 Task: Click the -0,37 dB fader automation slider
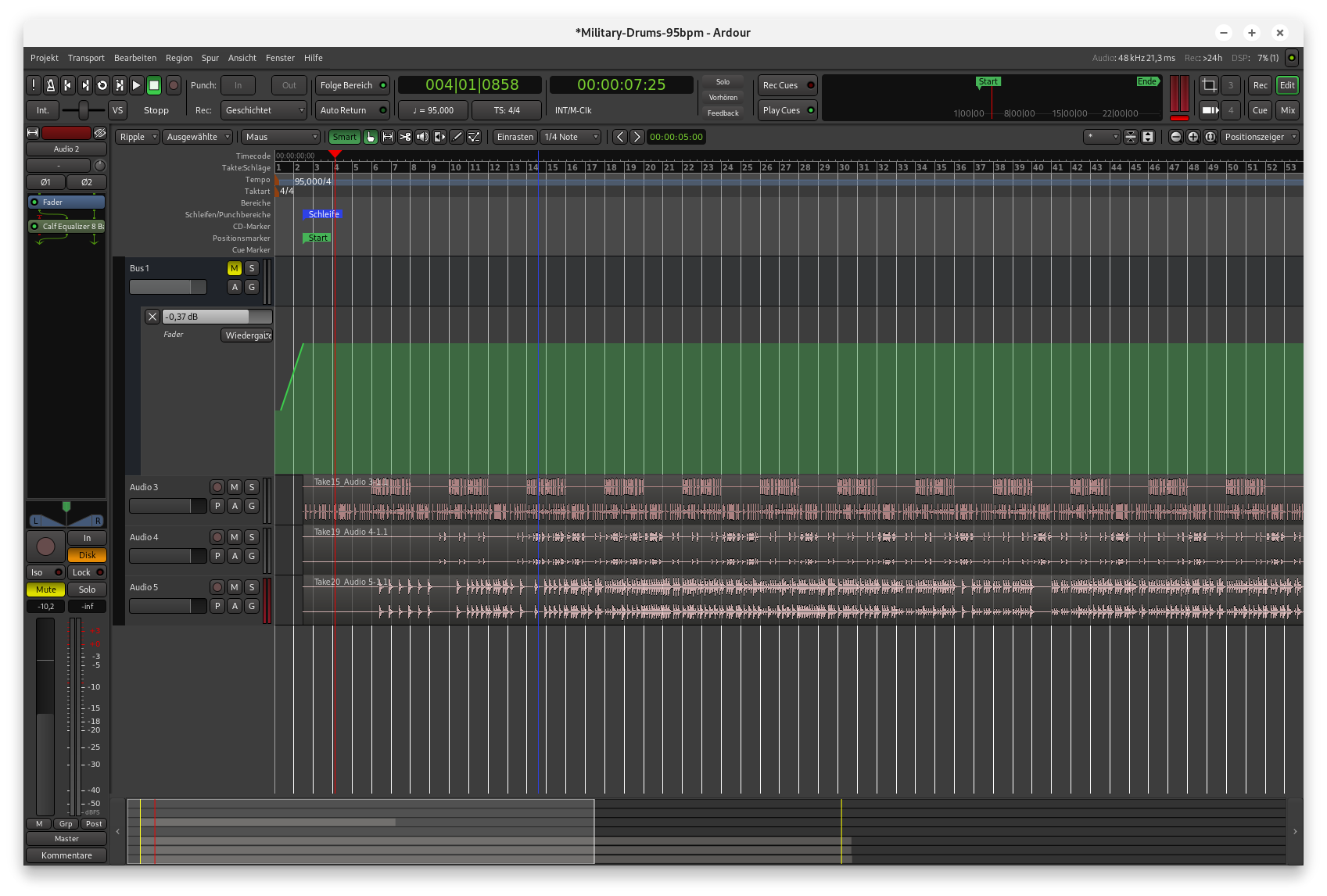point(217,317)
